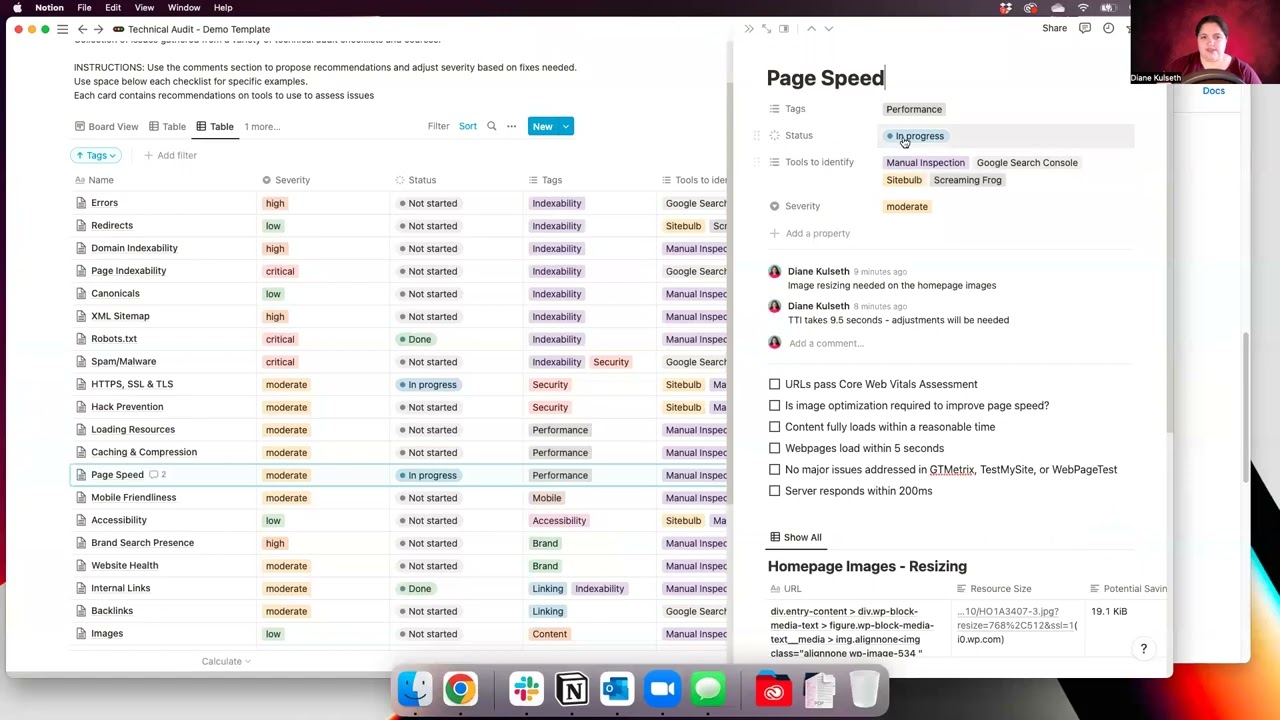Open the XML Sitemap row
1280x720 pixels.
pyautogui.click(x=120, y=316)
